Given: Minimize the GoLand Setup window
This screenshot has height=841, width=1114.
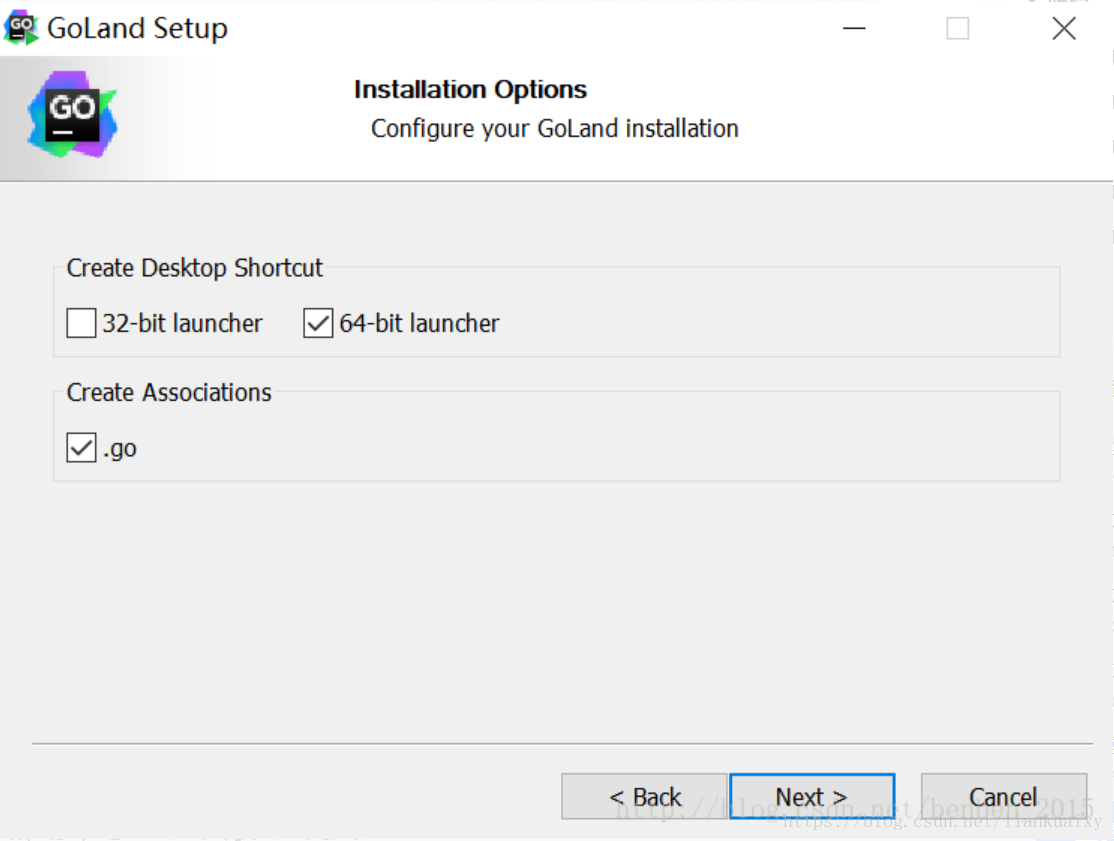Looking at the screenshot, I should click(853, 29).
